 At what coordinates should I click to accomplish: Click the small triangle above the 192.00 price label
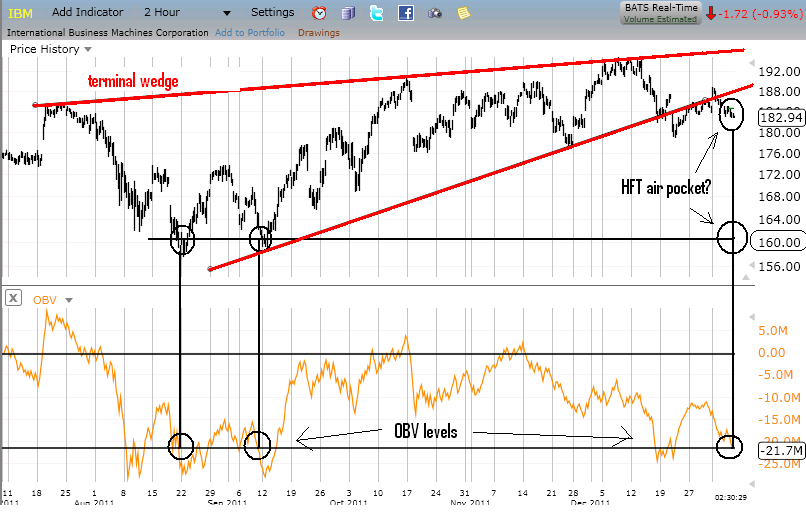click(752, 63)
